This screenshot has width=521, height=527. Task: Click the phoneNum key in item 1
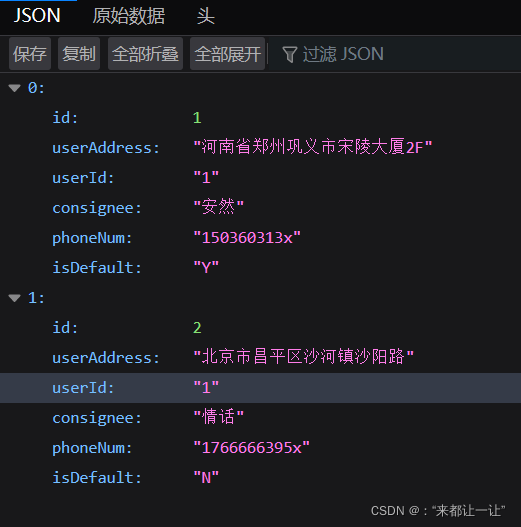[x=92, y=448]
